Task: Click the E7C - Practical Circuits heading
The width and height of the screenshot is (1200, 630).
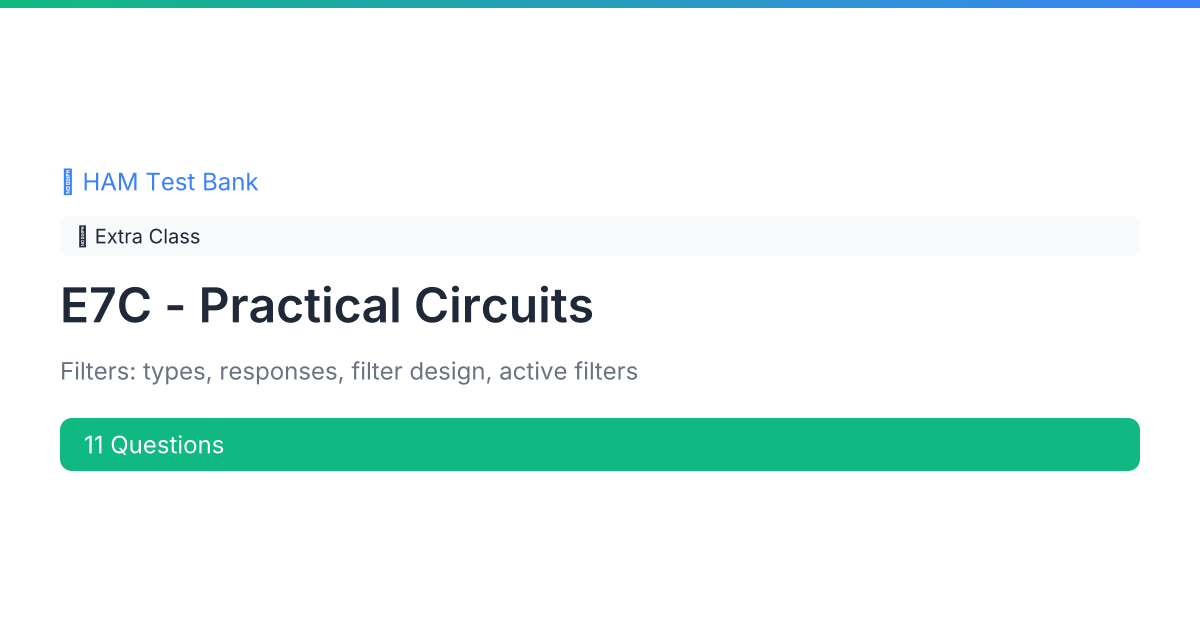Action: [327, 306]
